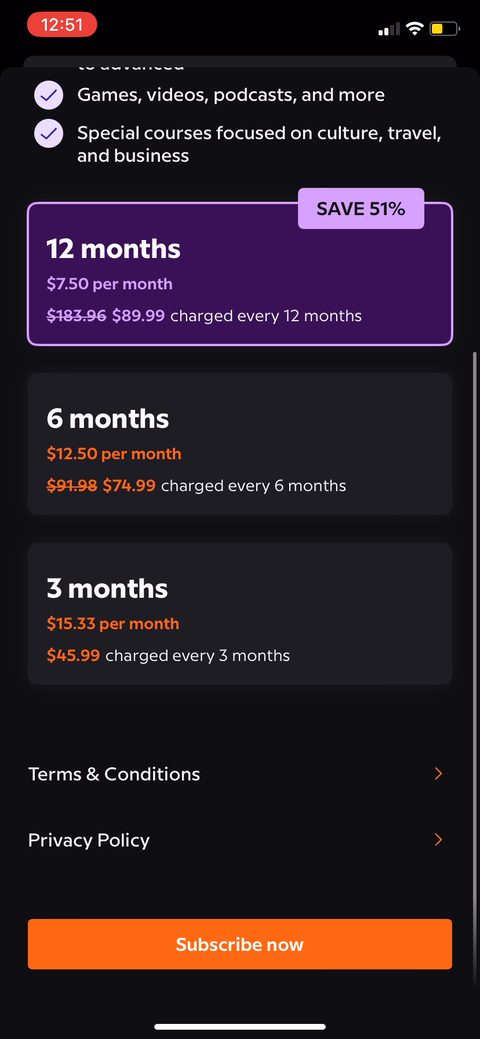The height and width of the screenshot is (1039, 480).
Task: Tap the Subscribe now button
Action: tap(240, 944)
